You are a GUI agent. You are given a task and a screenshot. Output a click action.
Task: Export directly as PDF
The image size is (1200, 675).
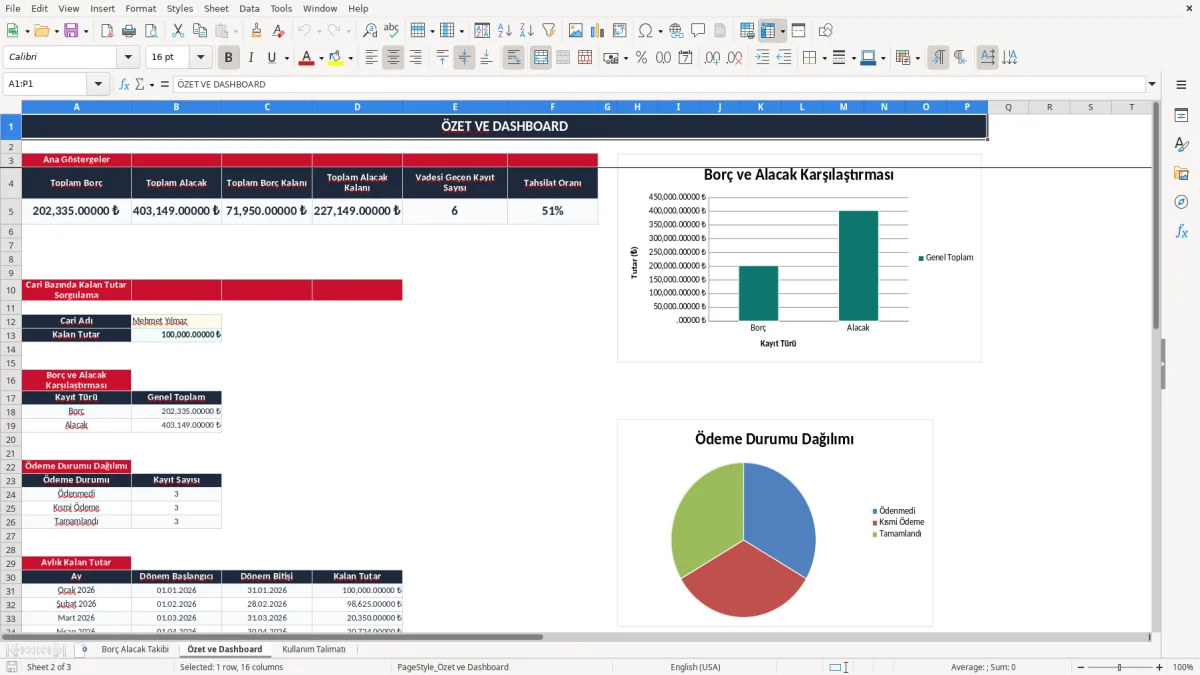[x=107, y=31]
